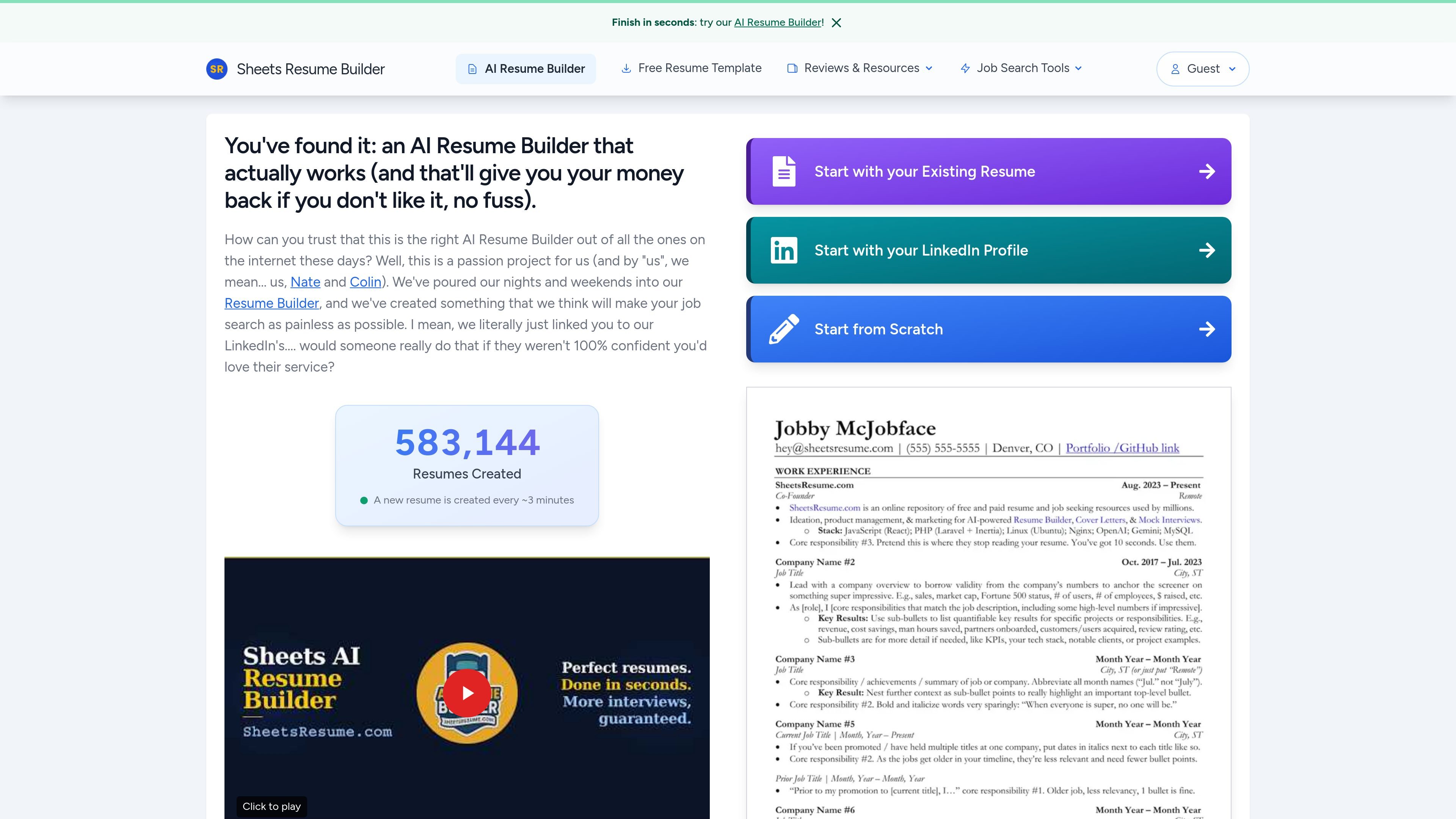
Task: Open the Portfolio / GitHub link on sample resume
Action: [1122, 448]
